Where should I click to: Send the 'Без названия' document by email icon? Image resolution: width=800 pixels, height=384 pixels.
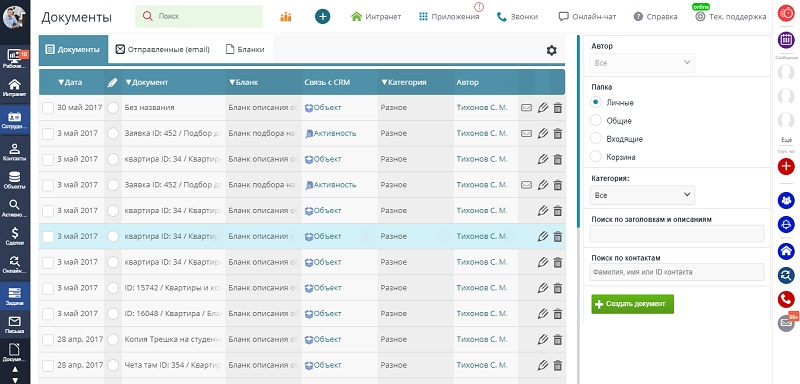pyautogui.click(x=526, y=108)
